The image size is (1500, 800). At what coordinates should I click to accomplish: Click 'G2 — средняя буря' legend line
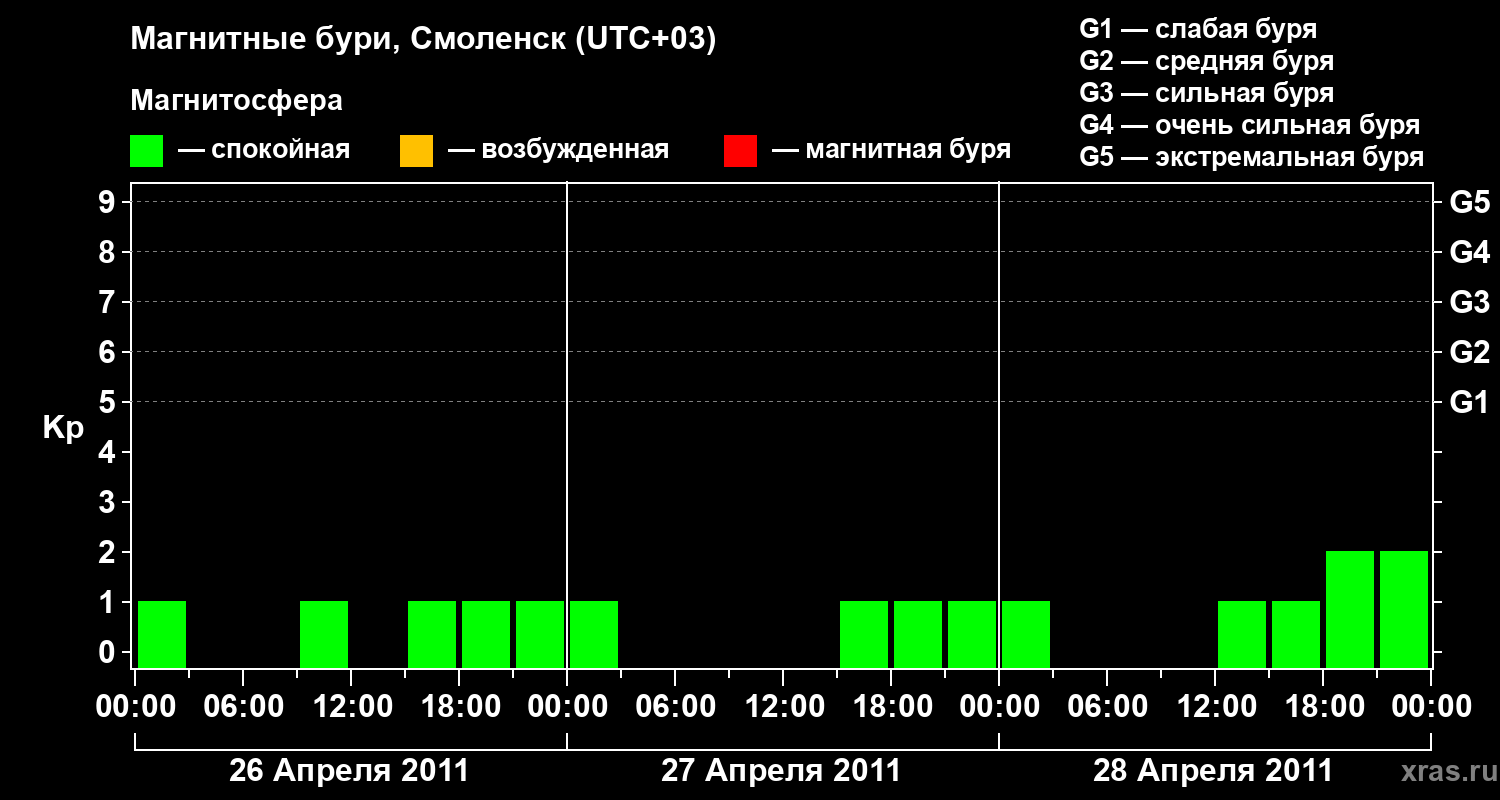tap(1206, 61)
